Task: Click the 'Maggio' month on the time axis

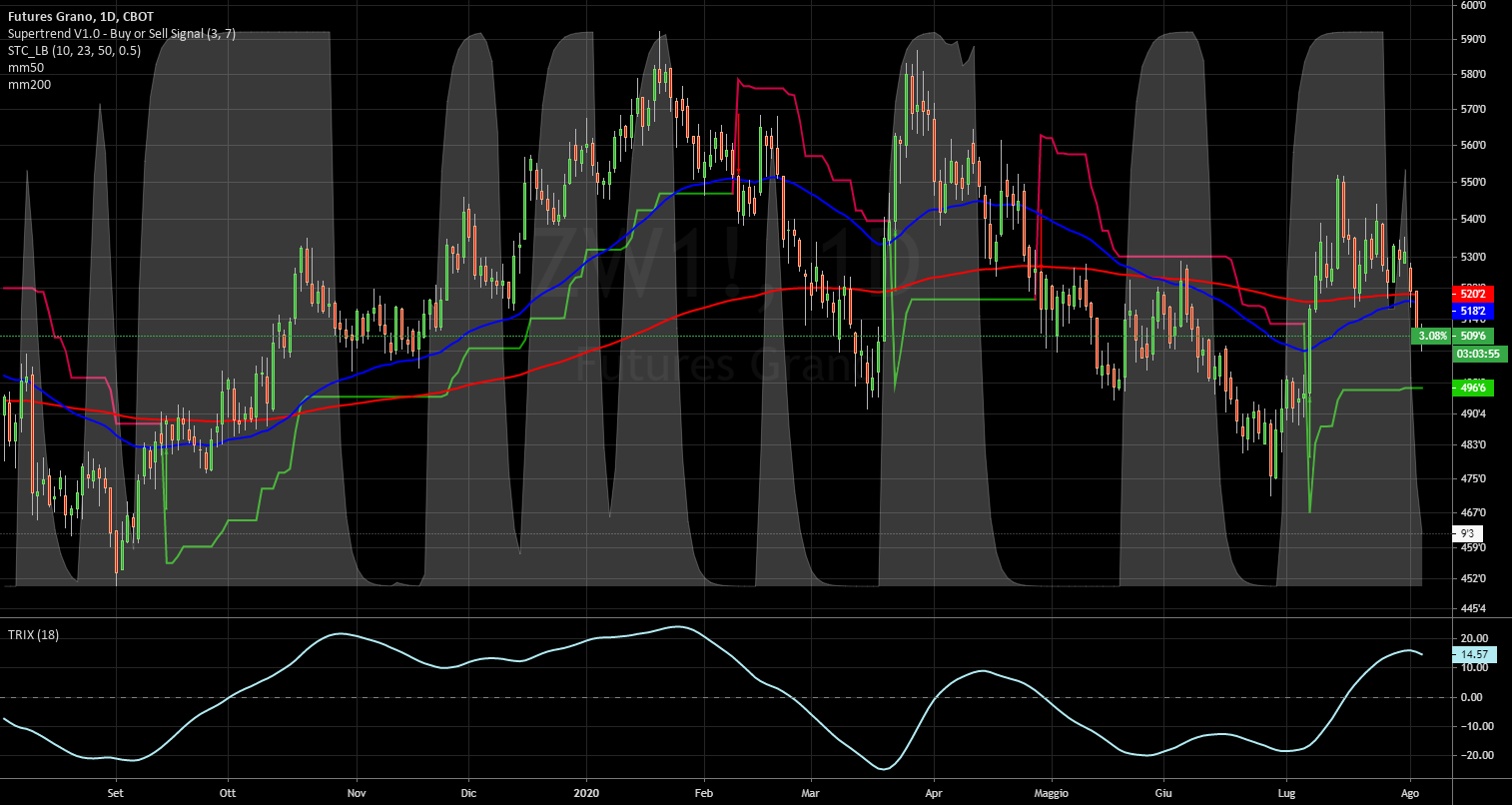Action: pyautogui.click(x=1051, y=794)
